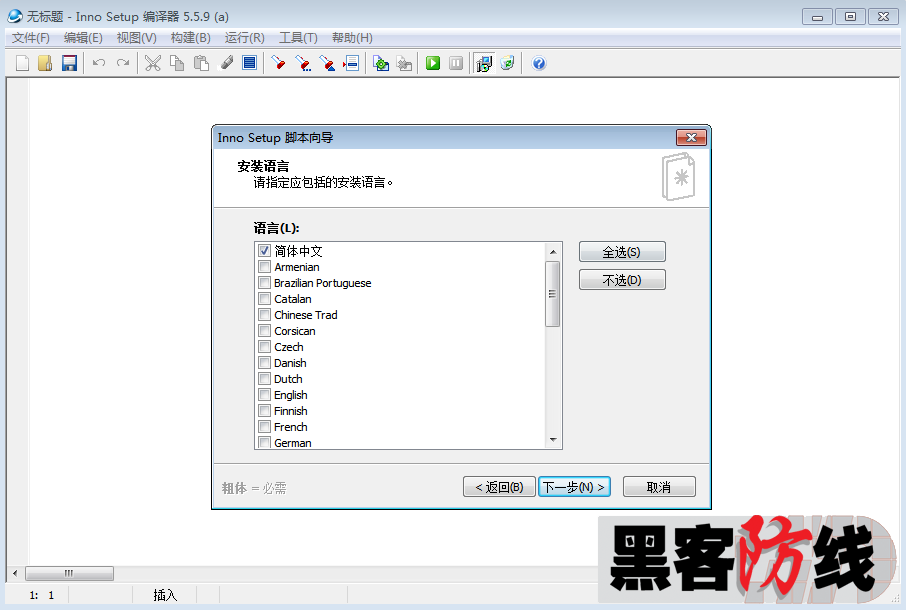Enable the French language checkbox

265,427
